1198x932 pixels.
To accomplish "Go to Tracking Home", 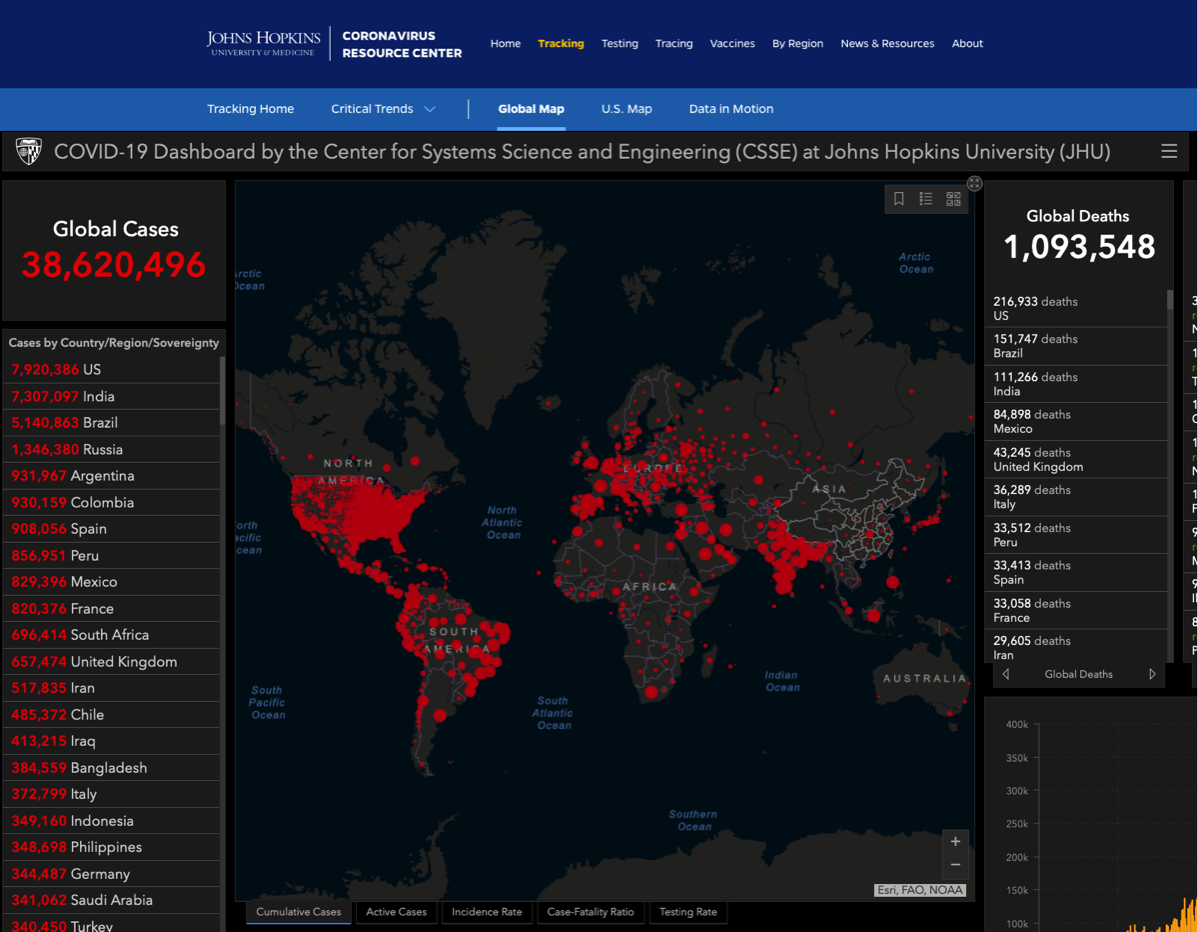I will click(x=251, y=108).
